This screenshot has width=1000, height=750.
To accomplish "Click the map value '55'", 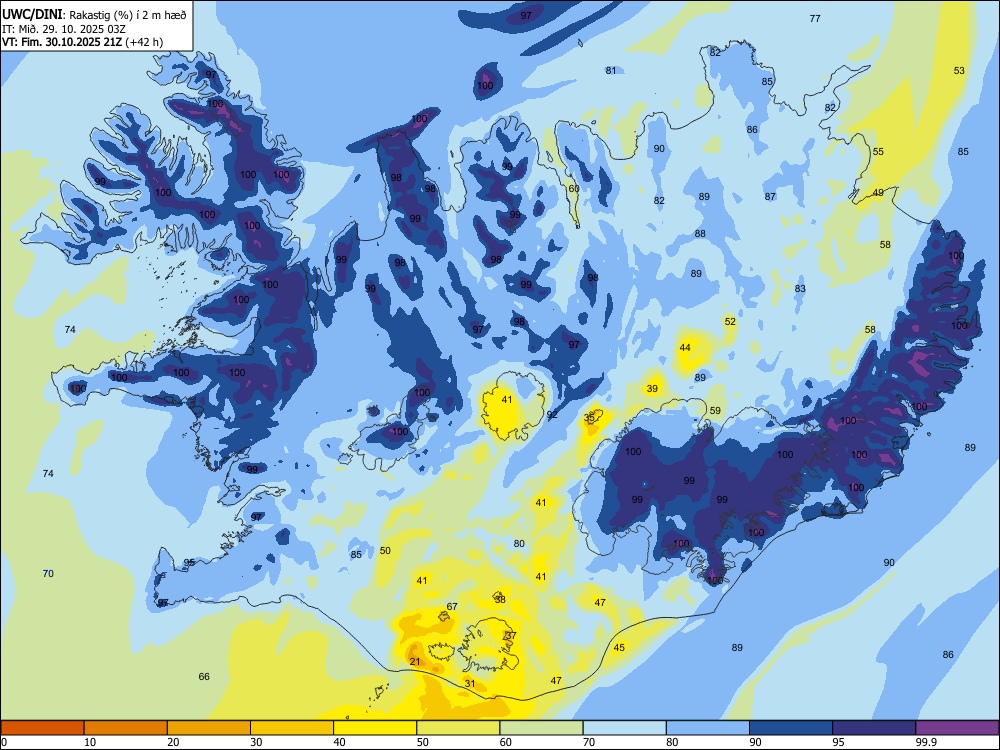I will point(878,151).
